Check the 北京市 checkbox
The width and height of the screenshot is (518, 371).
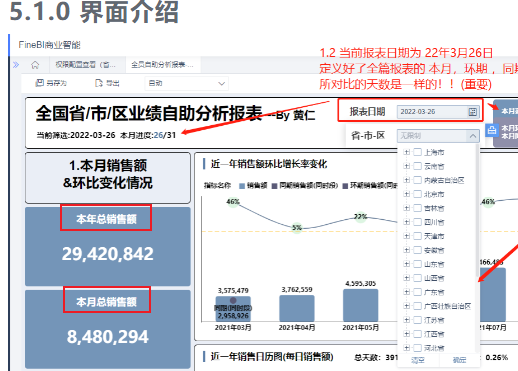(x=417, y=194)
